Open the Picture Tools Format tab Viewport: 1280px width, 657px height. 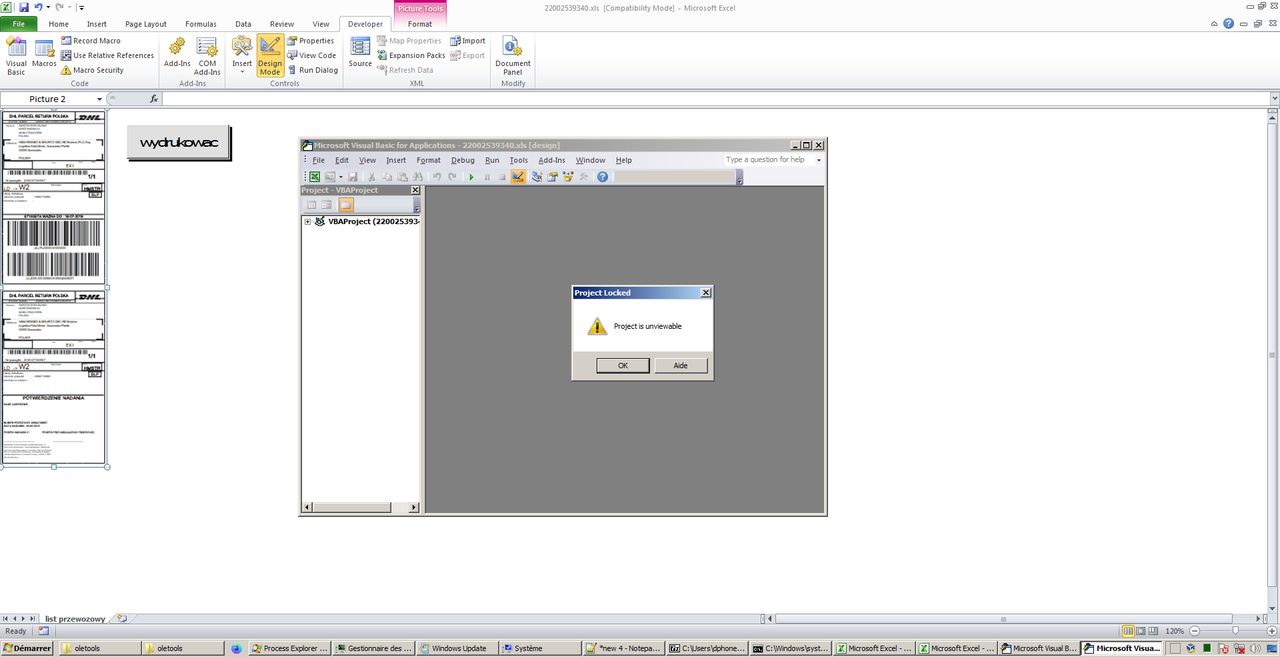420,23
